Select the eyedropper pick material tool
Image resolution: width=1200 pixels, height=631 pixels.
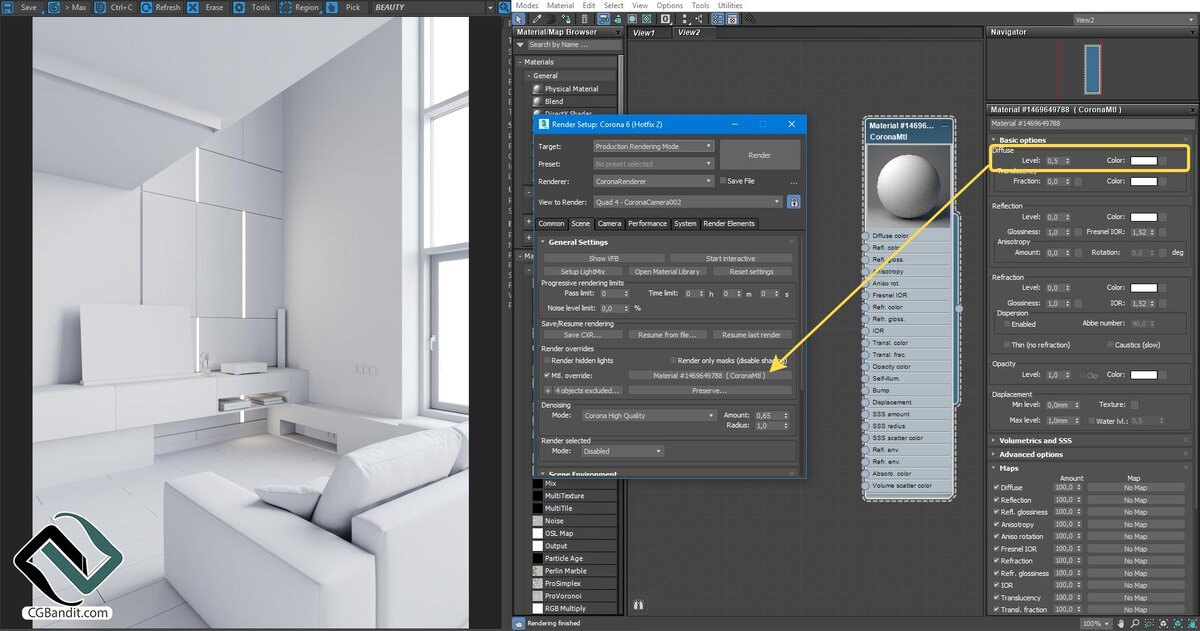point(536,19)
